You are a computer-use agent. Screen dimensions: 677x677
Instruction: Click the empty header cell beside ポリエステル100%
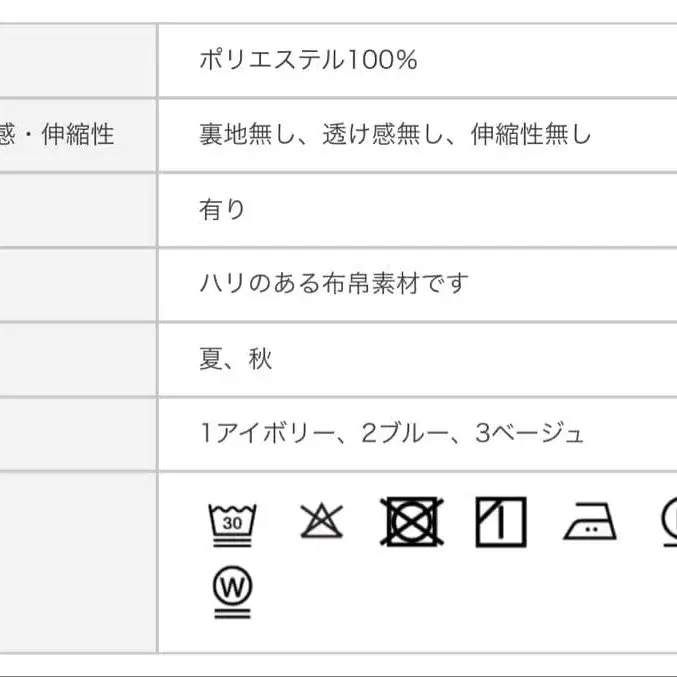coord(77,60)
